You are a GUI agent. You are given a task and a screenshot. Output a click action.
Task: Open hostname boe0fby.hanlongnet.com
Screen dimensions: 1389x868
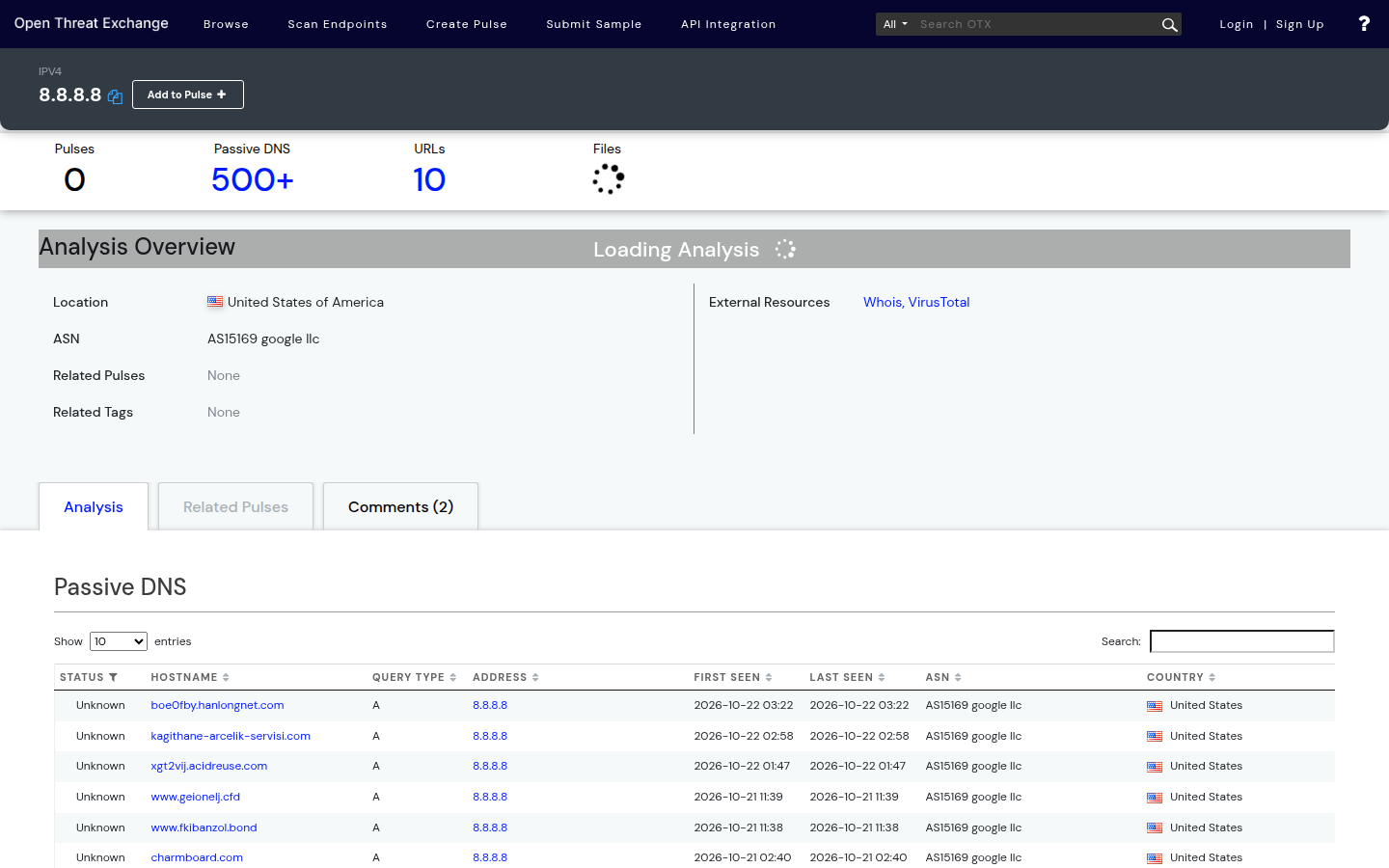click(x=217, y=705)
